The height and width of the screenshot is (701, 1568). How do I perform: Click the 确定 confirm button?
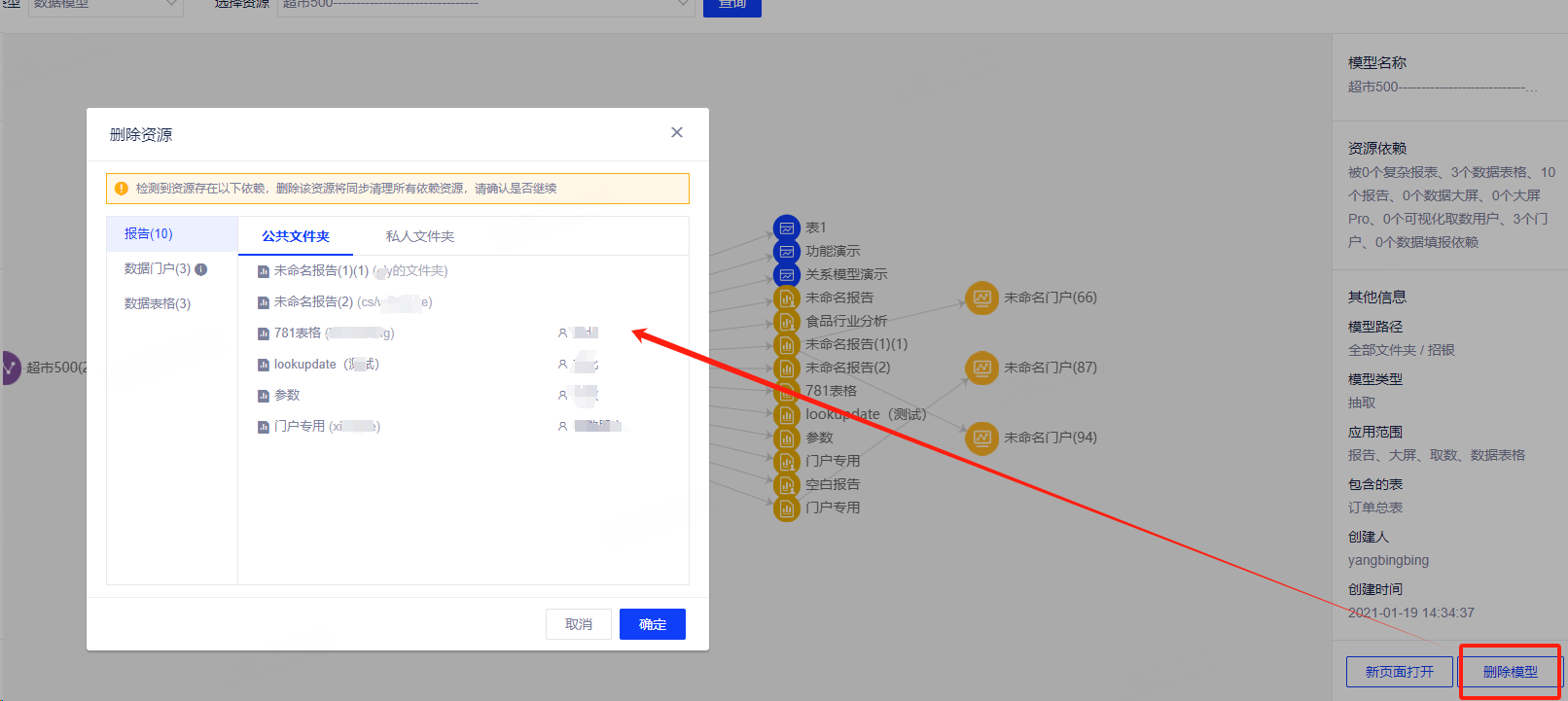point(652,624)
